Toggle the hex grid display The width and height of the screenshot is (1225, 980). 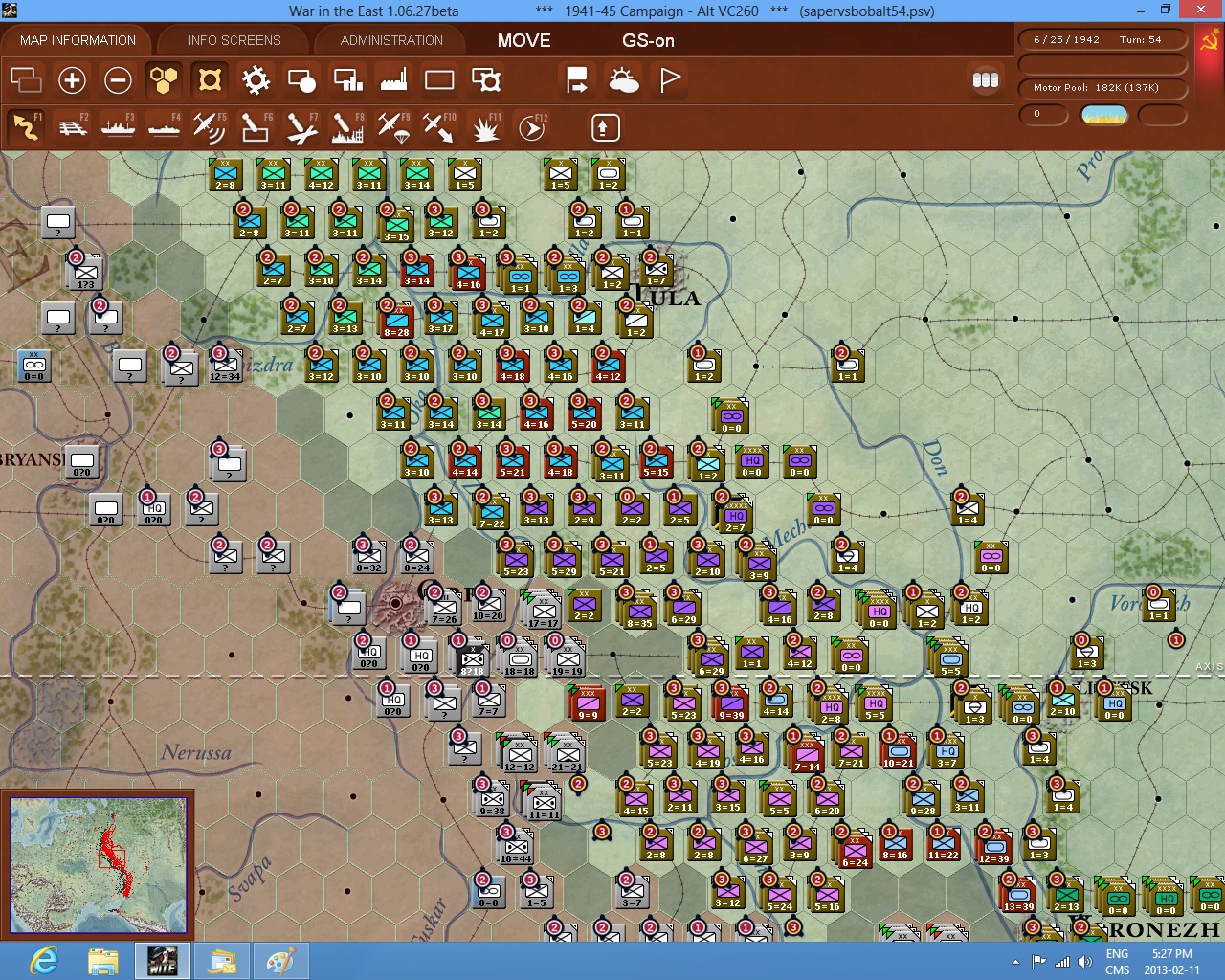tap(164, 79)
